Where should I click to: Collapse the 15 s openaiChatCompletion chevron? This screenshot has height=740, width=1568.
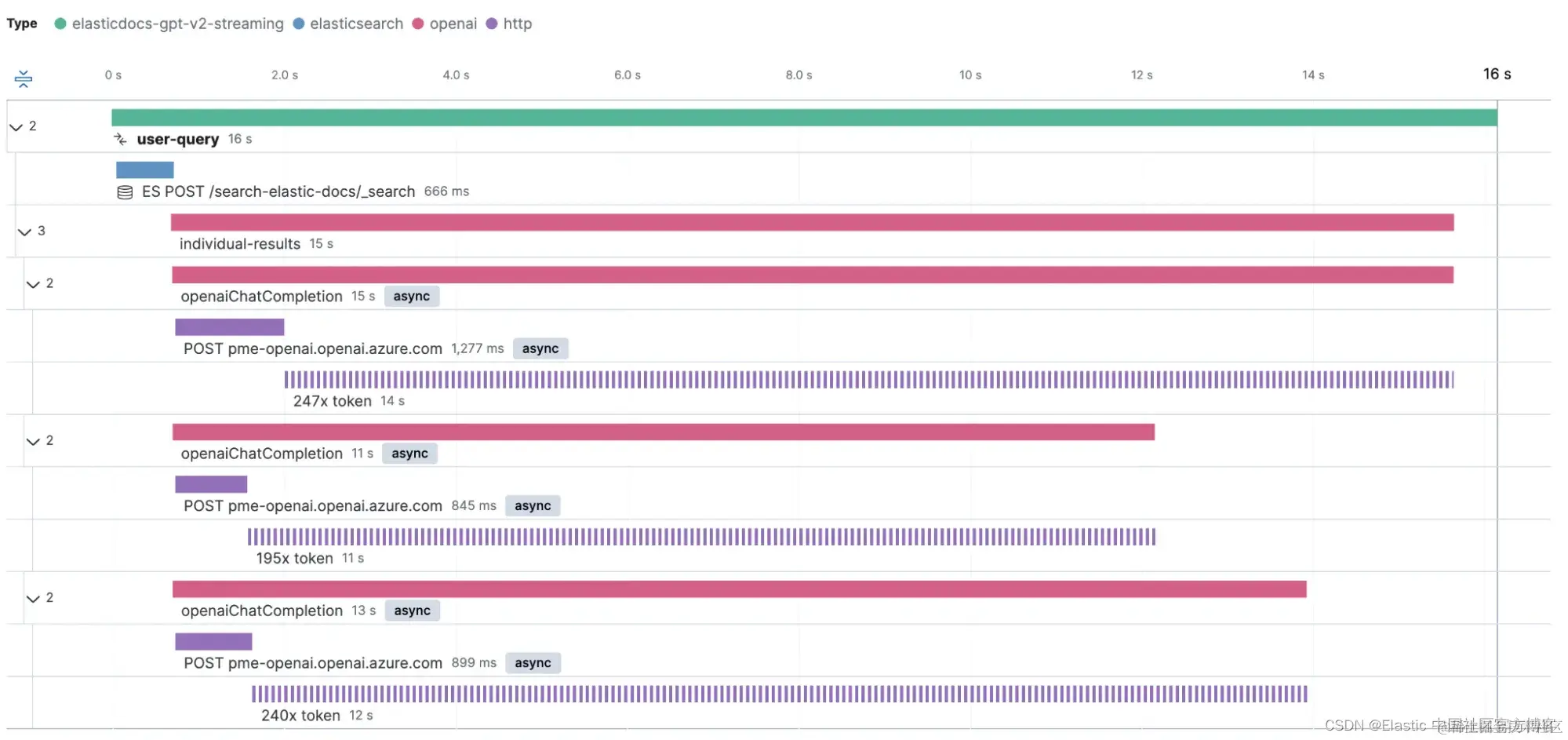33,284
